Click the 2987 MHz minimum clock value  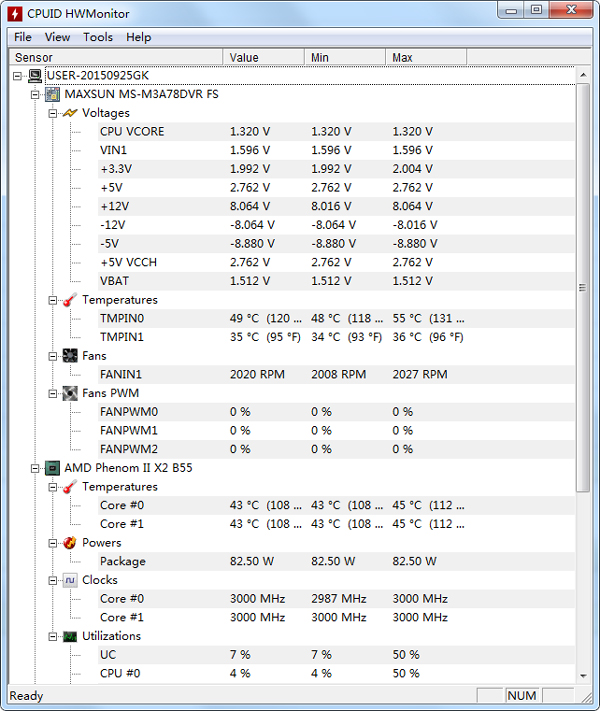339,599
